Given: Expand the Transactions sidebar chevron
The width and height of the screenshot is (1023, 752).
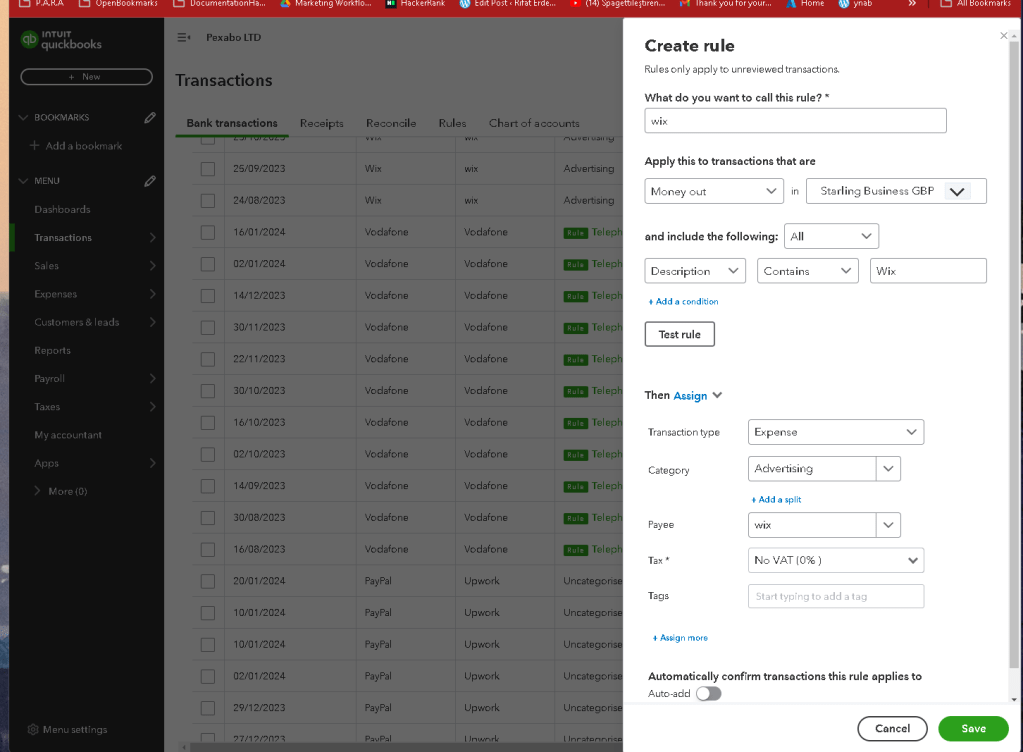Looking at the screenshot, I should (x=152, y=237).
